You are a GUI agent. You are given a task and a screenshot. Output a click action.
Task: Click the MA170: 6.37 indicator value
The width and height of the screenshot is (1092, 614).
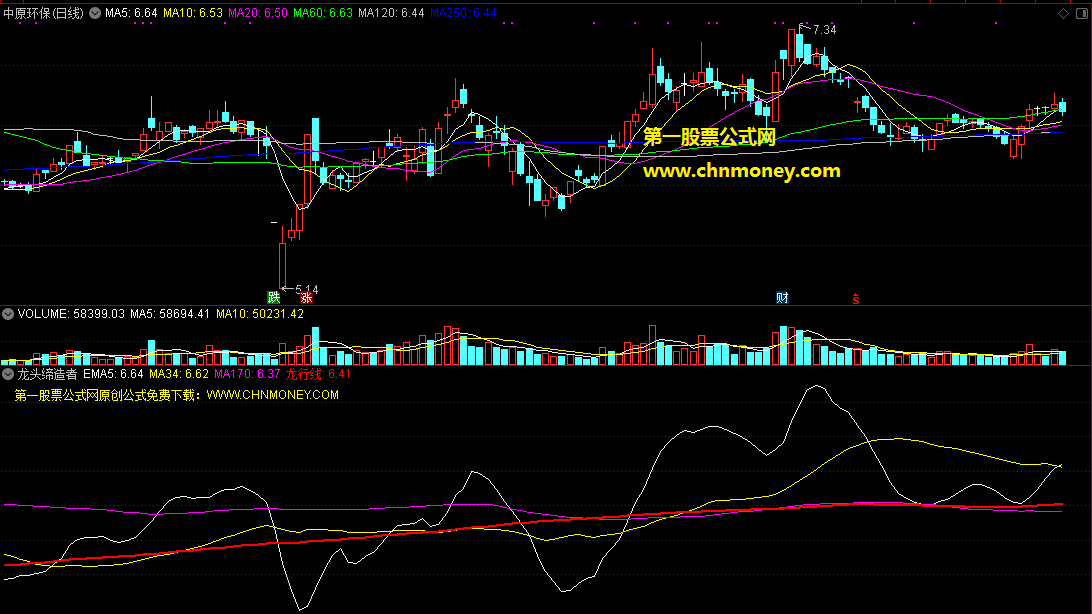pyautogui.click(x=247, y=374)
